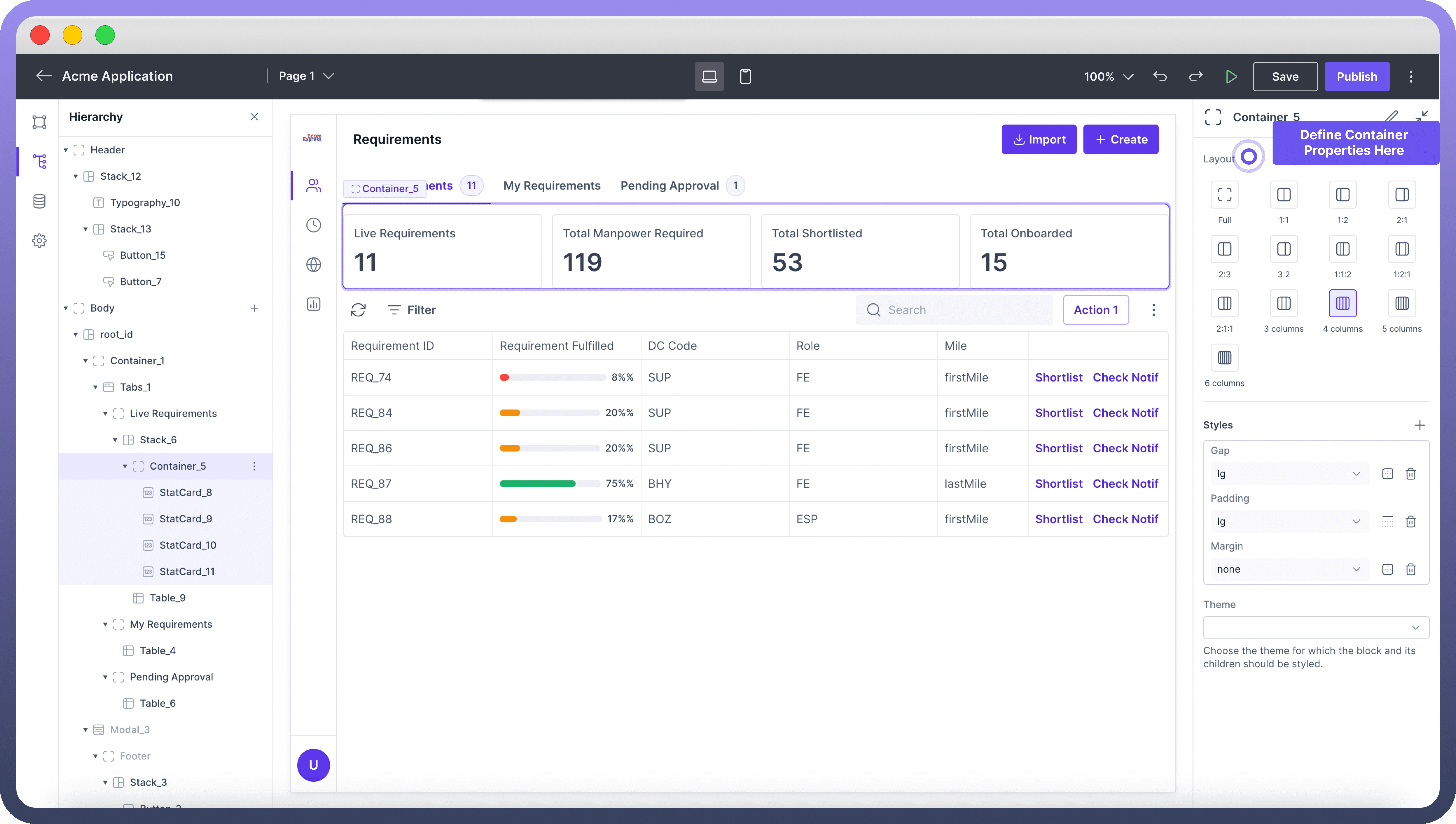1456x824 pixels.
Task: Click the Search input field
Action: point(962,310)
